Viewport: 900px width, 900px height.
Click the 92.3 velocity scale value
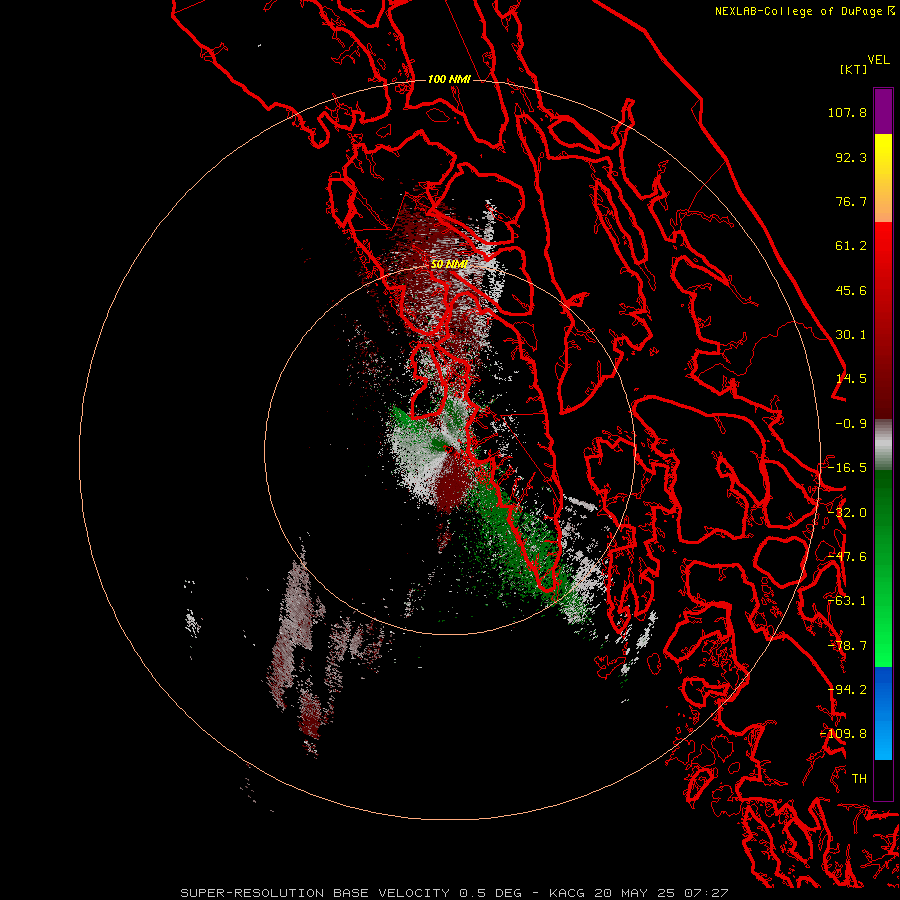[851, 157]
